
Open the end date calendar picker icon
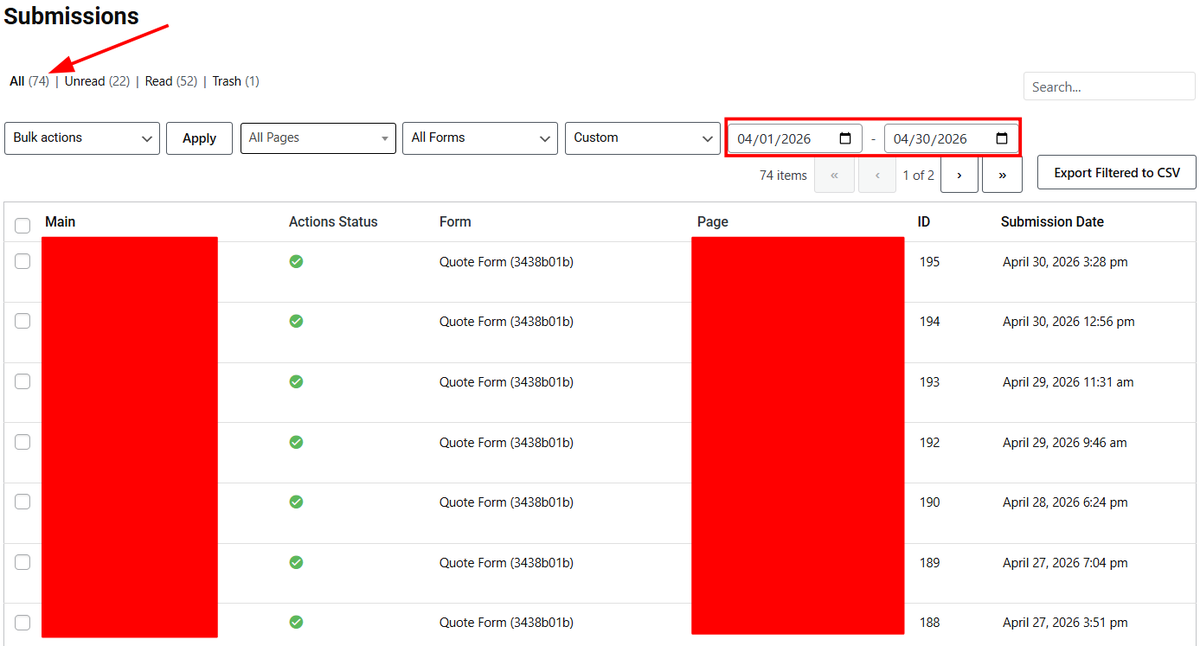(x=1002, y=138)
